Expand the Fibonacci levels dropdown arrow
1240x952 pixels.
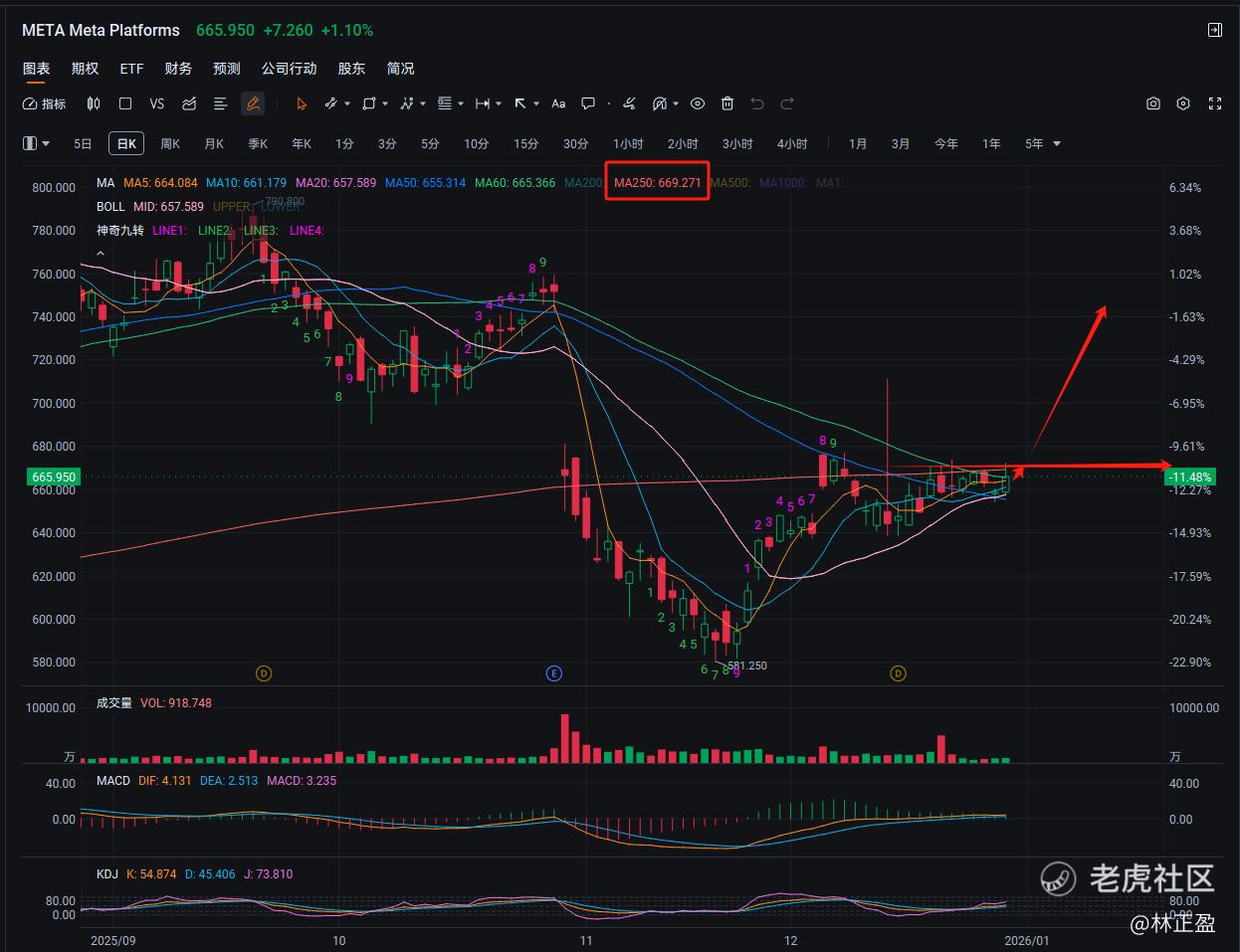tap(461, 103)
